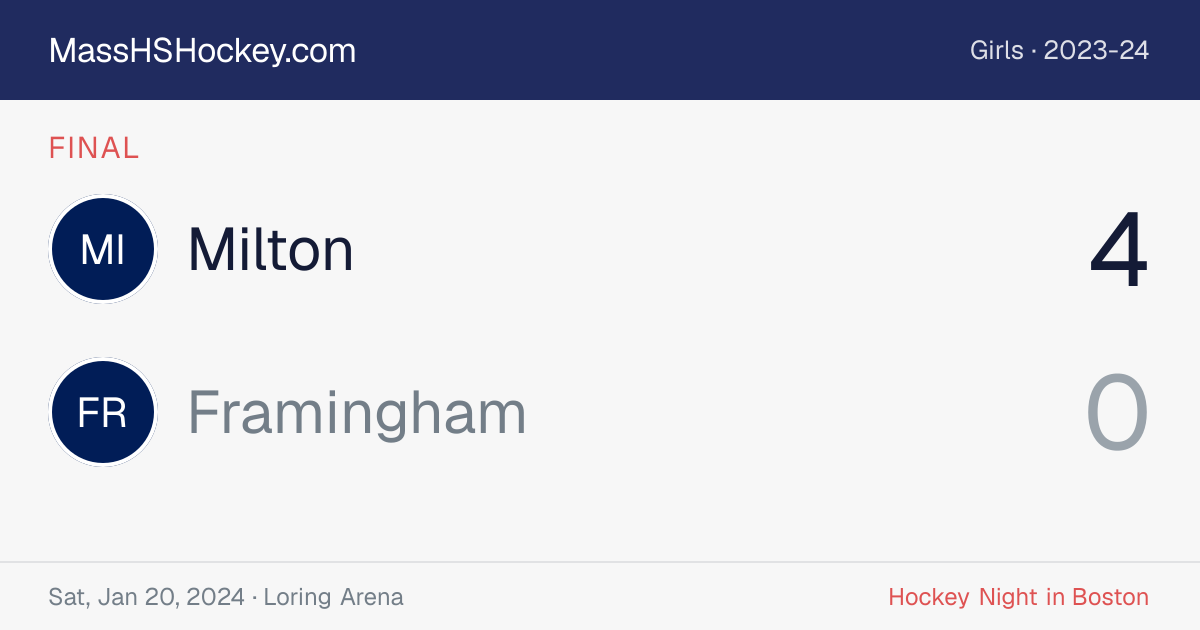Click the Framingham FR team logo
The width and height of the screenshot is (1200, 630).
[102, 412]
